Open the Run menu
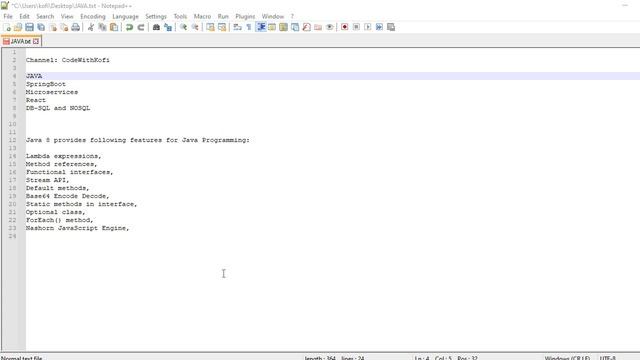Image resolution: width=640 pixels, height=360 pixels. point(223,16)
